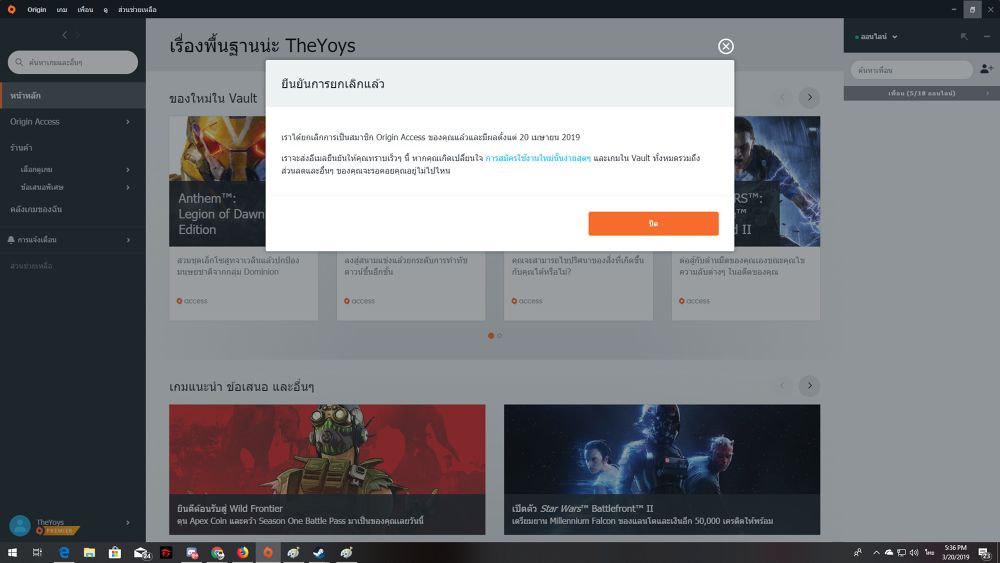Screen dimensions: 1000x563
Task: Click the Origin logo in the top-left corner
Action: (11, 9)
